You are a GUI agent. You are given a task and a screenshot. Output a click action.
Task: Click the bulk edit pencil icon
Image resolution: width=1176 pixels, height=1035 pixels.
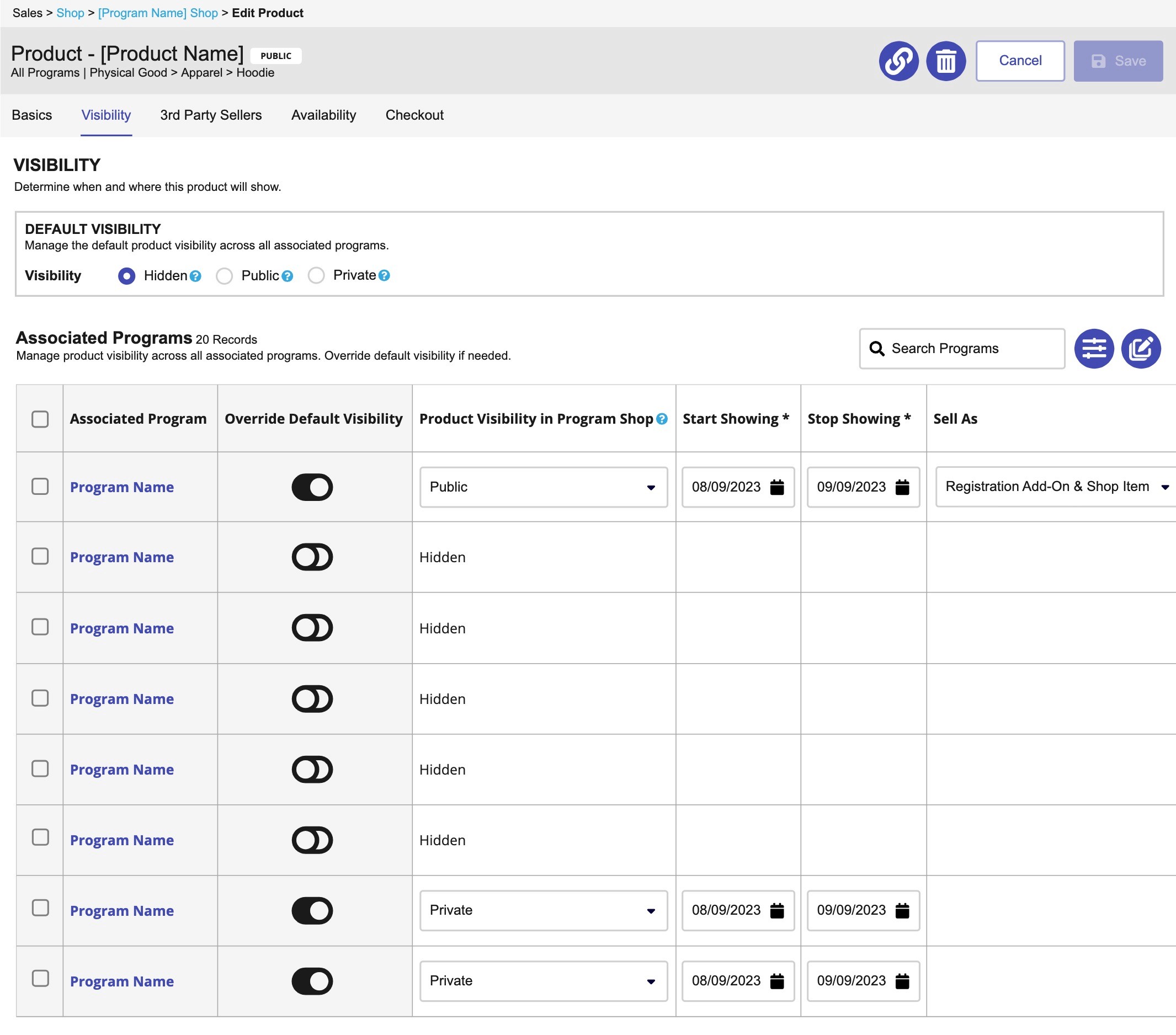click(x=1140, y=349)
